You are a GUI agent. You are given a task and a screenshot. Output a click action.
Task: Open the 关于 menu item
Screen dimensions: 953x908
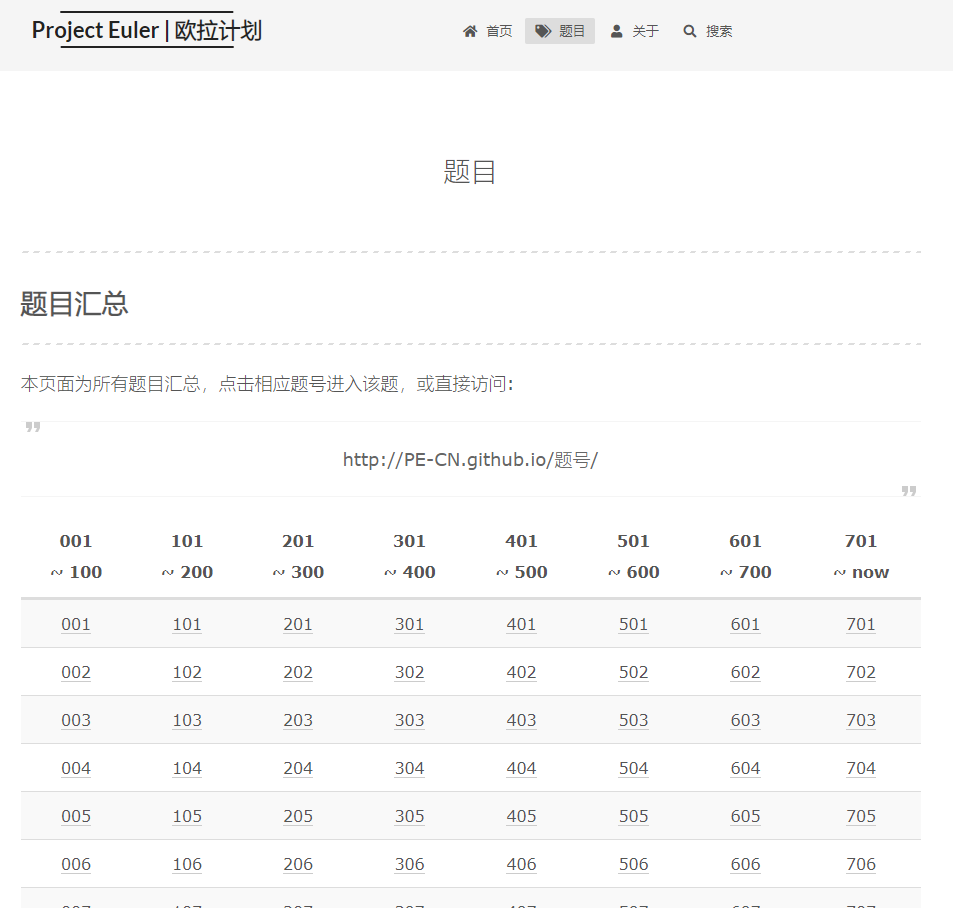pos(635,31)
